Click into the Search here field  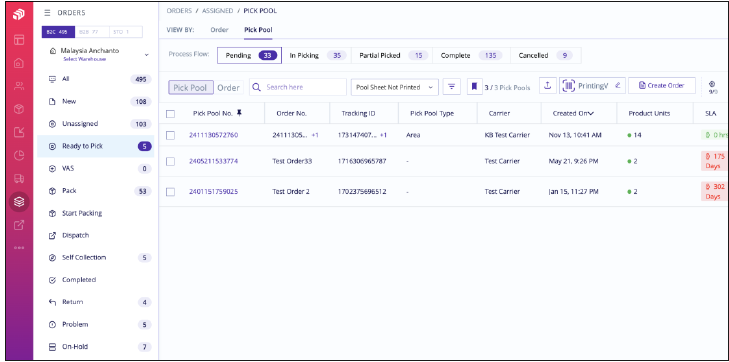point(298,87)
